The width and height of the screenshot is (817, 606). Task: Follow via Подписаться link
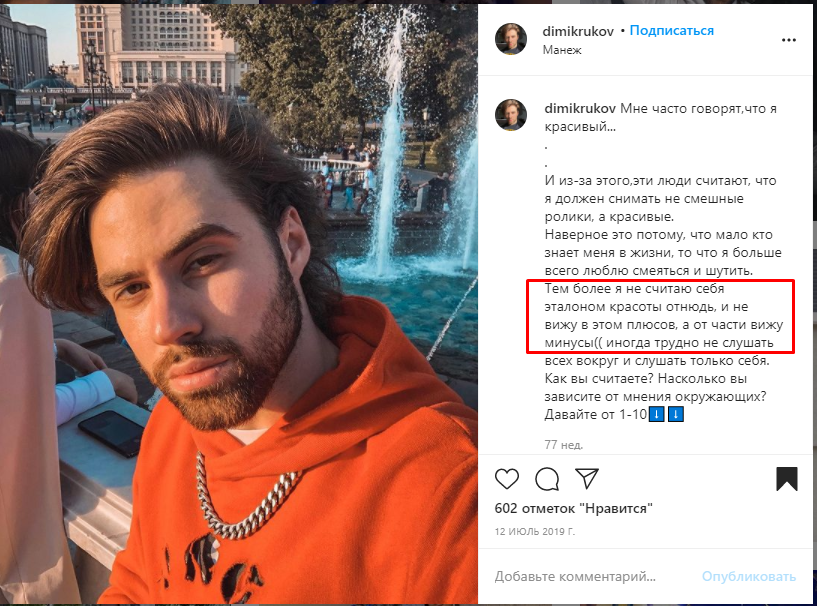click(672, 31)
